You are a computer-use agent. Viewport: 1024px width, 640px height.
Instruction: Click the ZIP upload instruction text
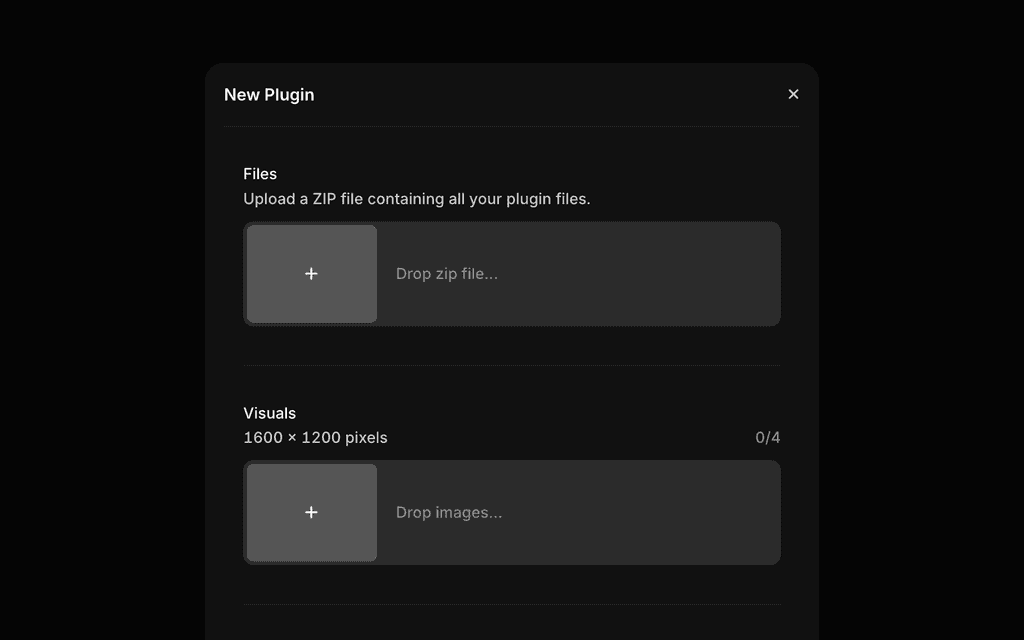(x=417, y=198)
